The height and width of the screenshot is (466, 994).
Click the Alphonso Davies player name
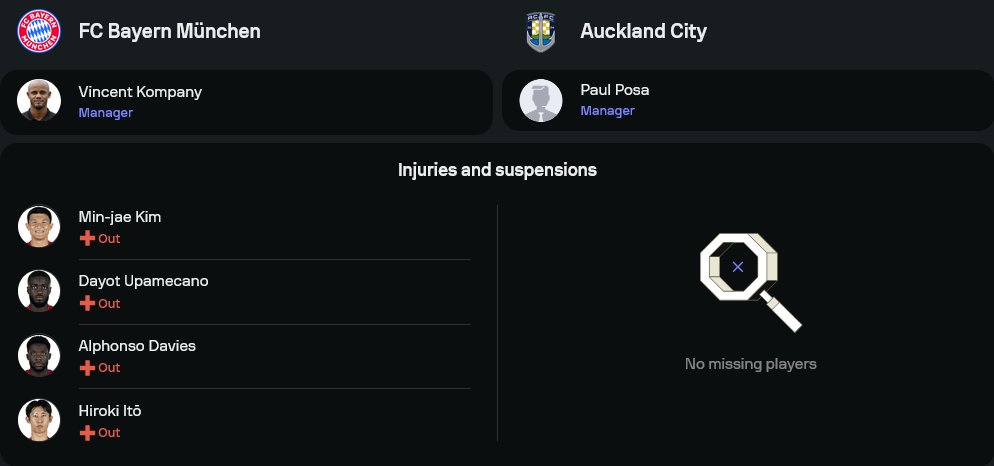[x=137, y=346]
